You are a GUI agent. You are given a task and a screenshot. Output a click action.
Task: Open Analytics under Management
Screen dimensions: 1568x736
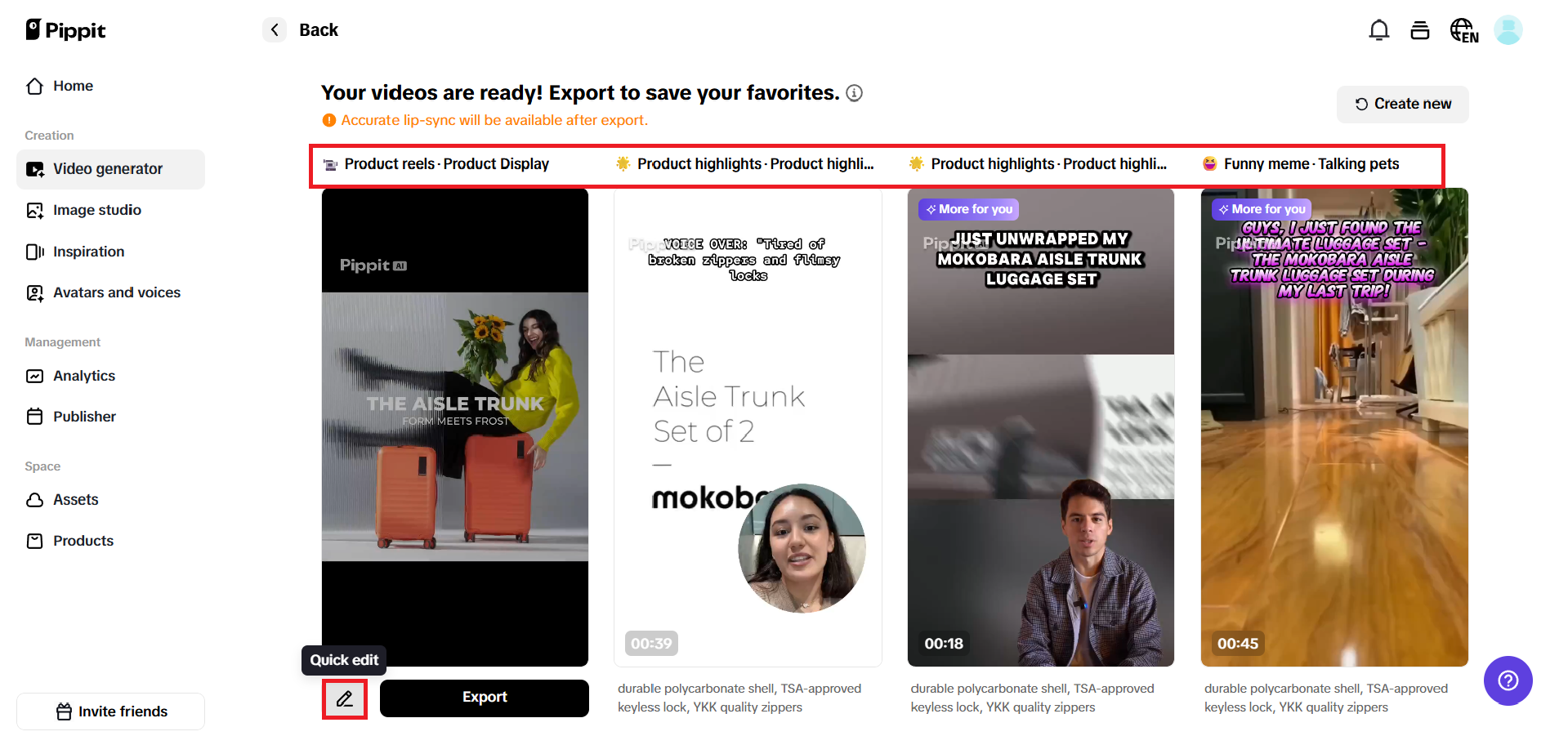click(x=84, y=376)
